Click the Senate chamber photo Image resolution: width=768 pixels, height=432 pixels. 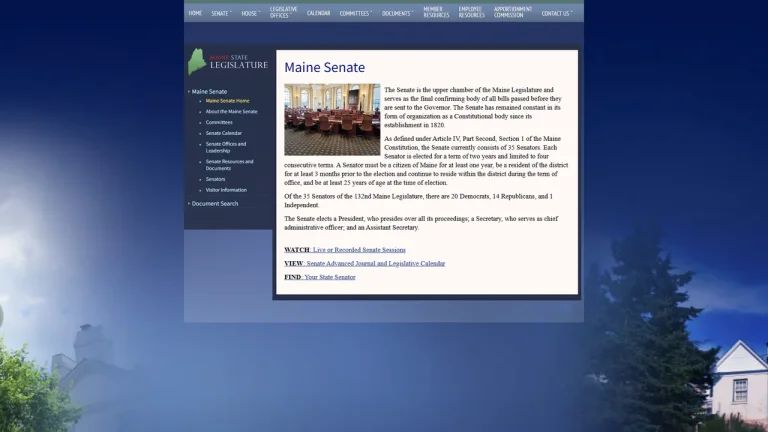[332, 120]
